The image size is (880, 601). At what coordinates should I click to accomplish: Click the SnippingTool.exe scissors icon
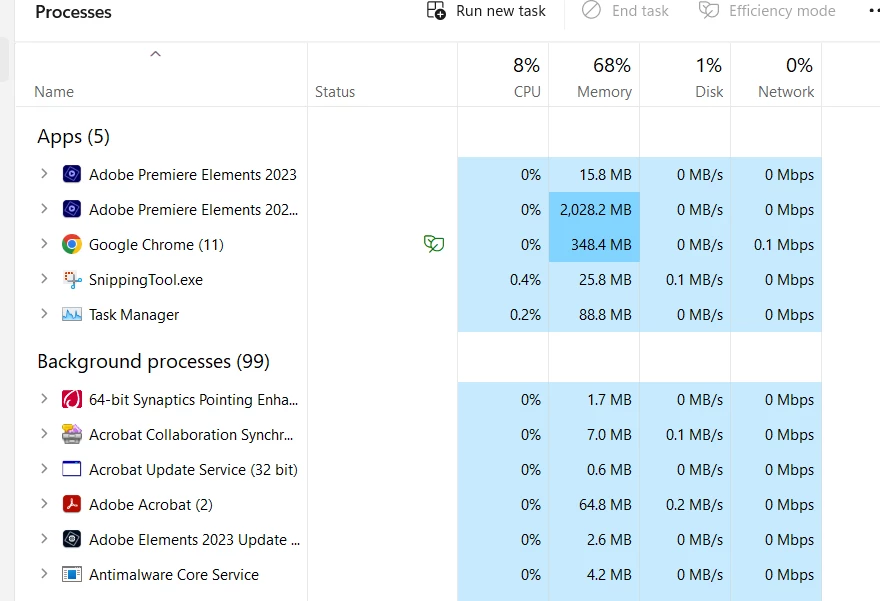(x=72, y=279)
